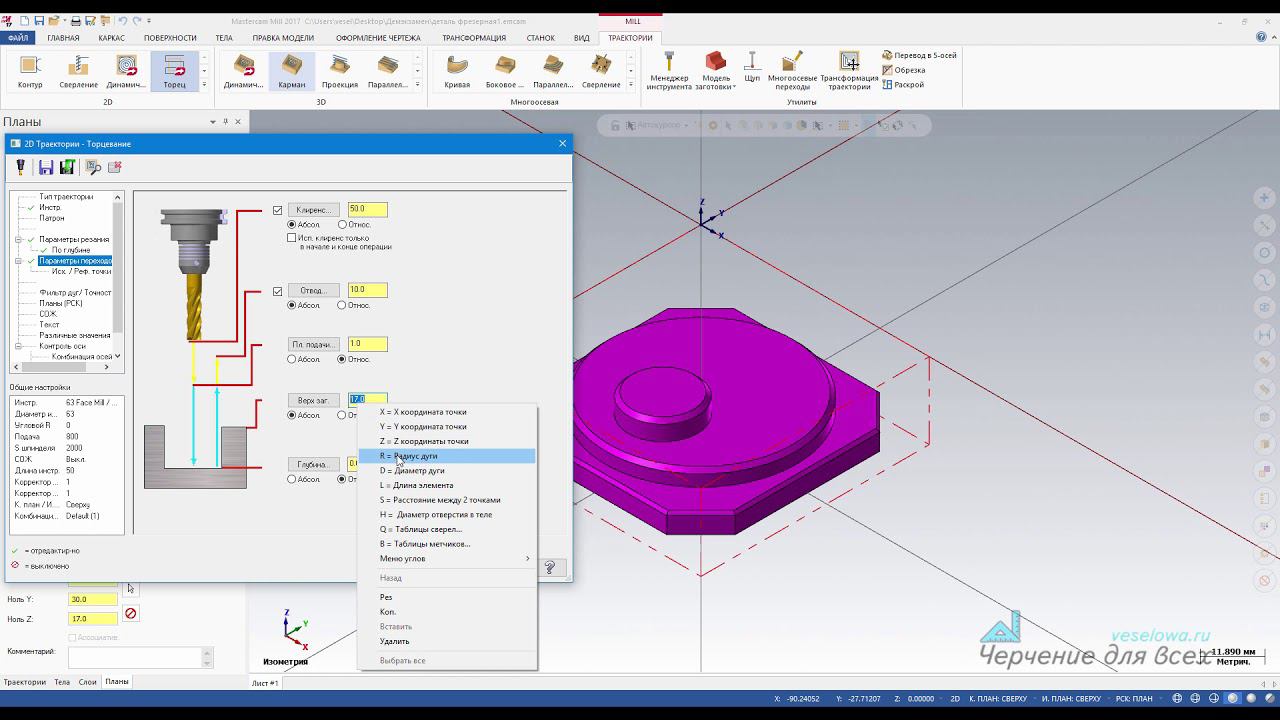Select the 2D Сверление drilling toolpath
This screenshot has height=720, width=1280.
(x=78, y=72)
